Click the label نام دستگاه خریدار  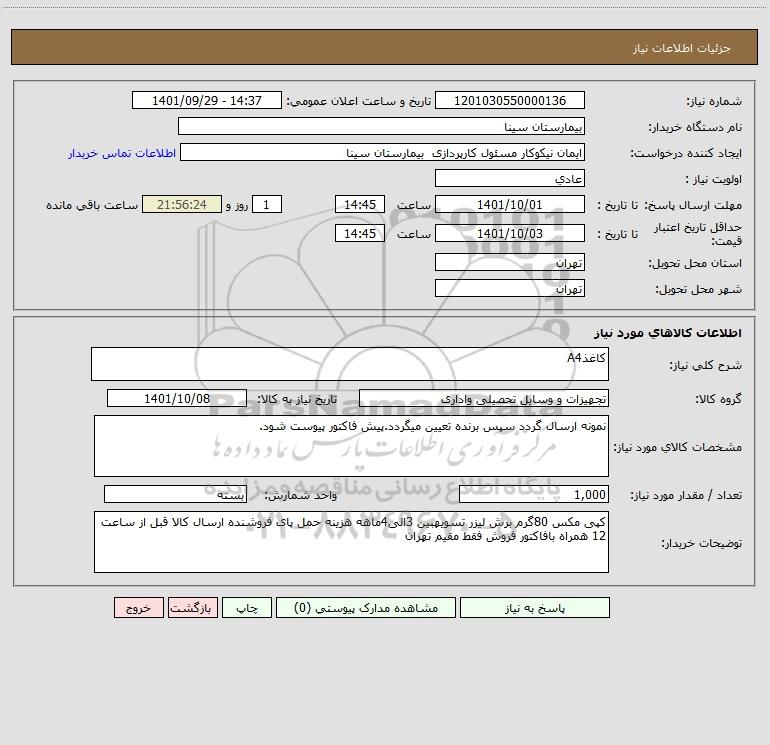click(695, 128)
